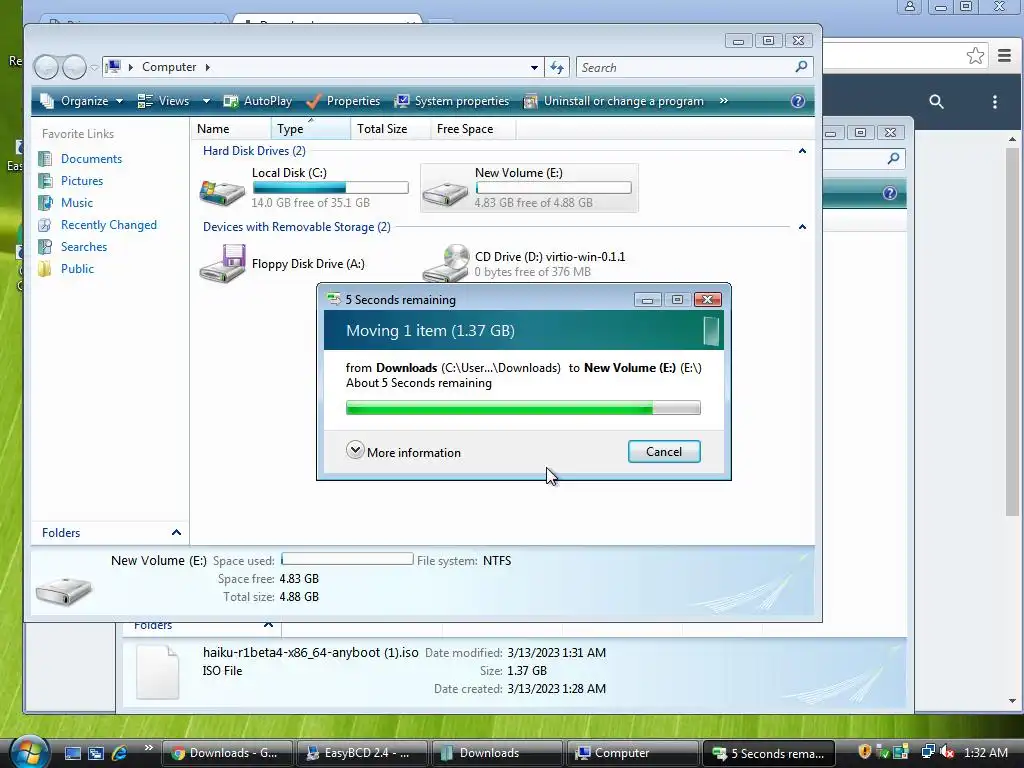Cancel the file move operation

[664, 452]
